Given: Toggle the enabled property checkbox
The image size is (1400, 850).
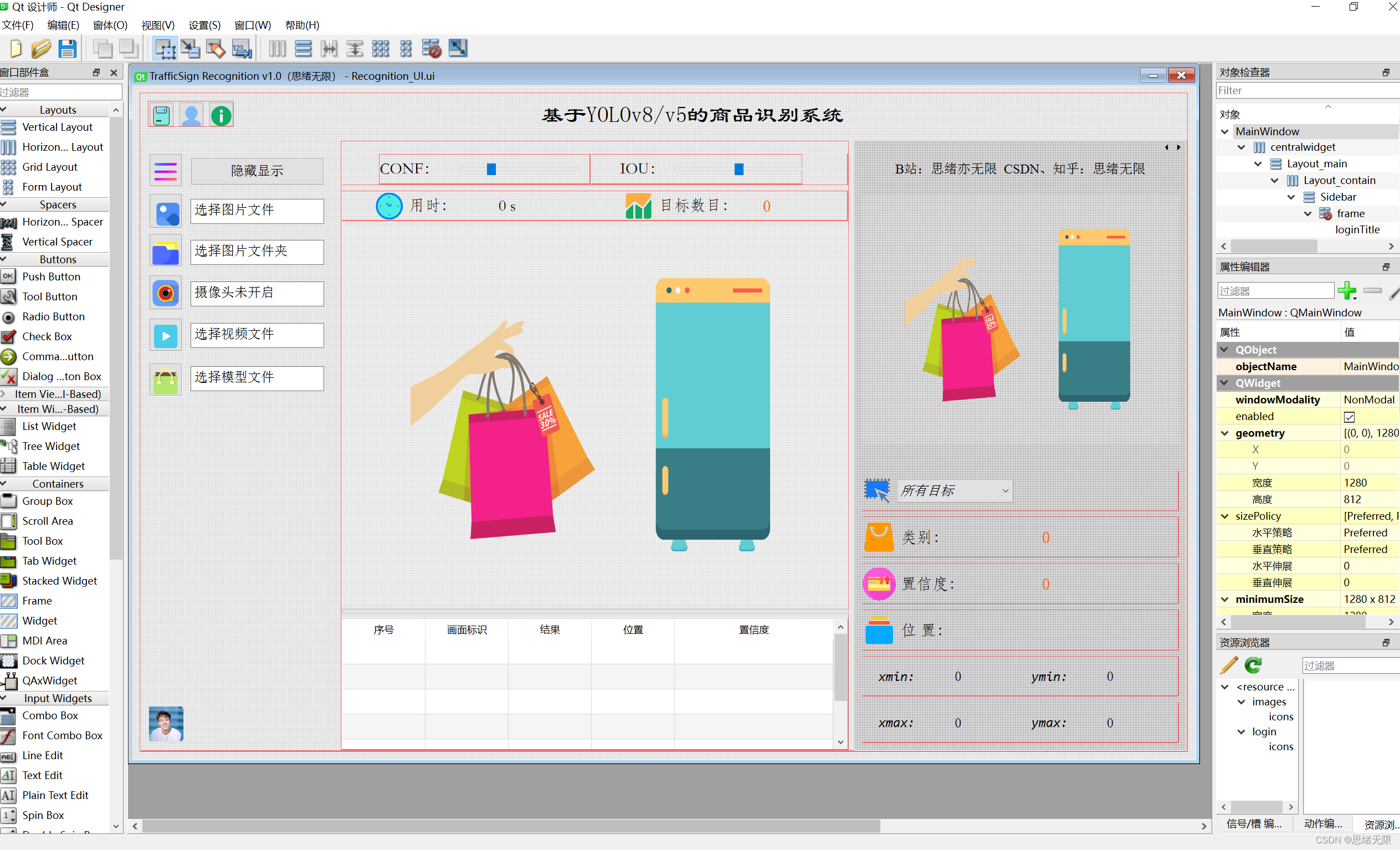Looking at the screenshot, I should (1349, 417).
